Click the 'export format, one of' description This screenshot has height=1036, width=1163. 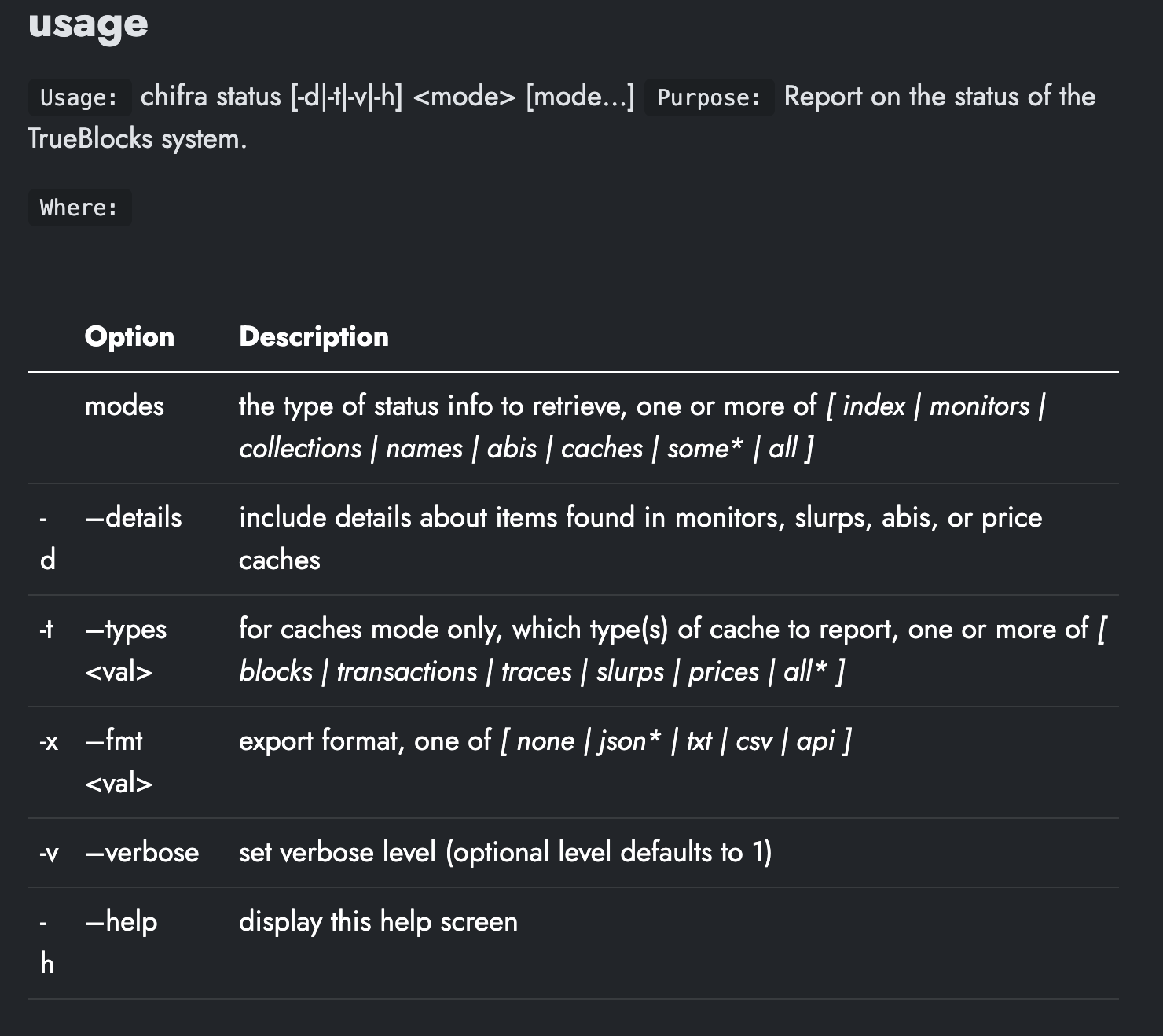(x=365, y=740)
